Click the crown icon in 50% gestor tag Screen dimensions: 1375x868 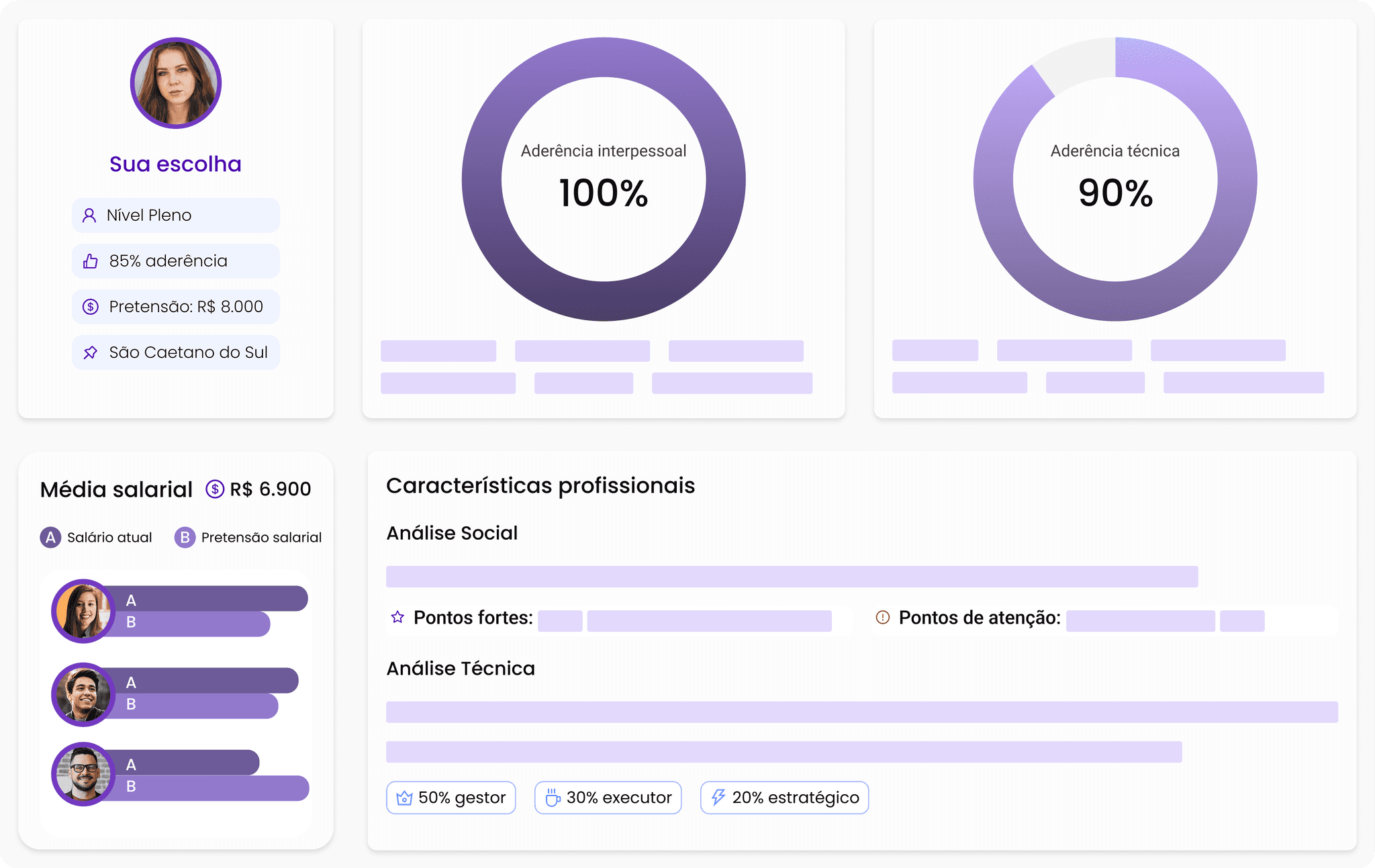click(x=404, y=798)
